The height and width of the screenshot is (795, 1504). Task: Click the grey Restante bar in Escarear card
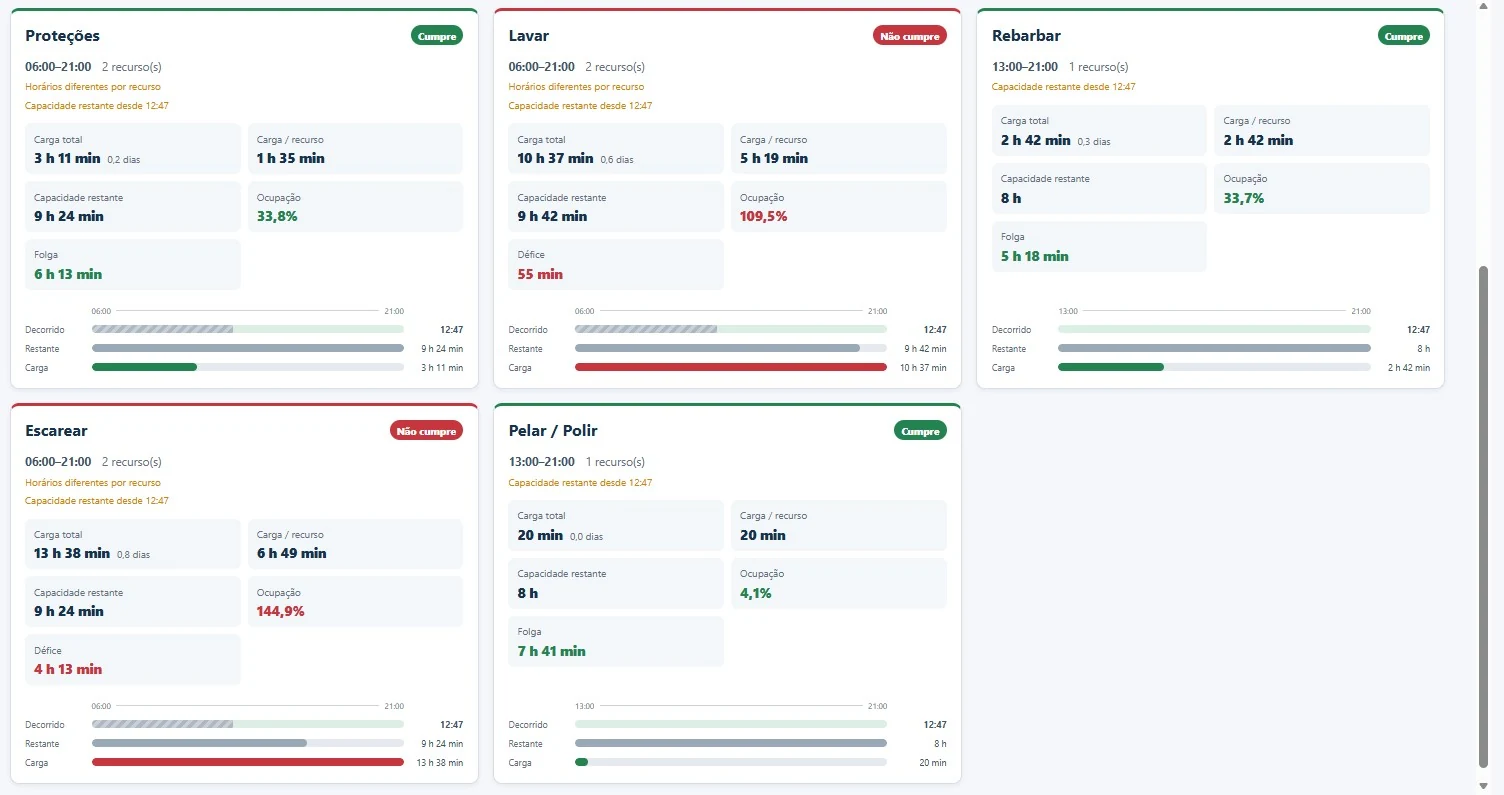pyautogui.click(x=199, y=743)
